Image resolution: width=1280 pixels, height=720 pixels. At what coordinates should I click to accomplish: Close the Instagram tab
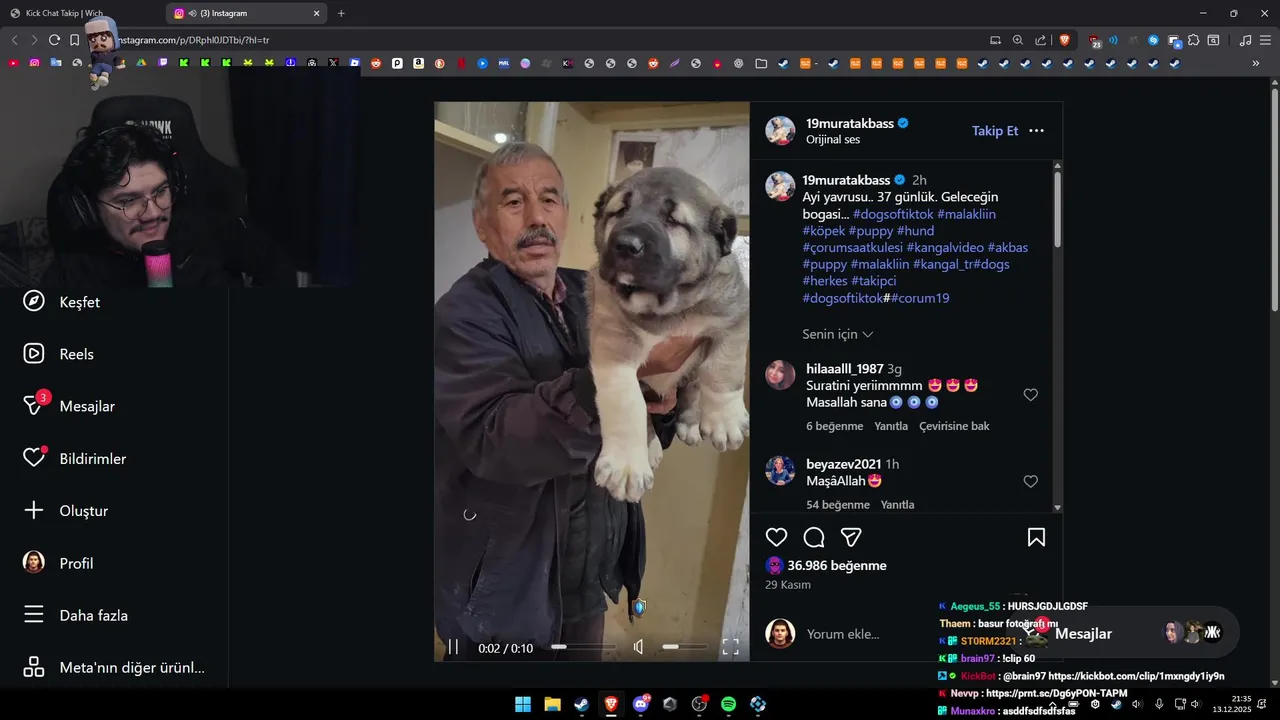point(317,13)
